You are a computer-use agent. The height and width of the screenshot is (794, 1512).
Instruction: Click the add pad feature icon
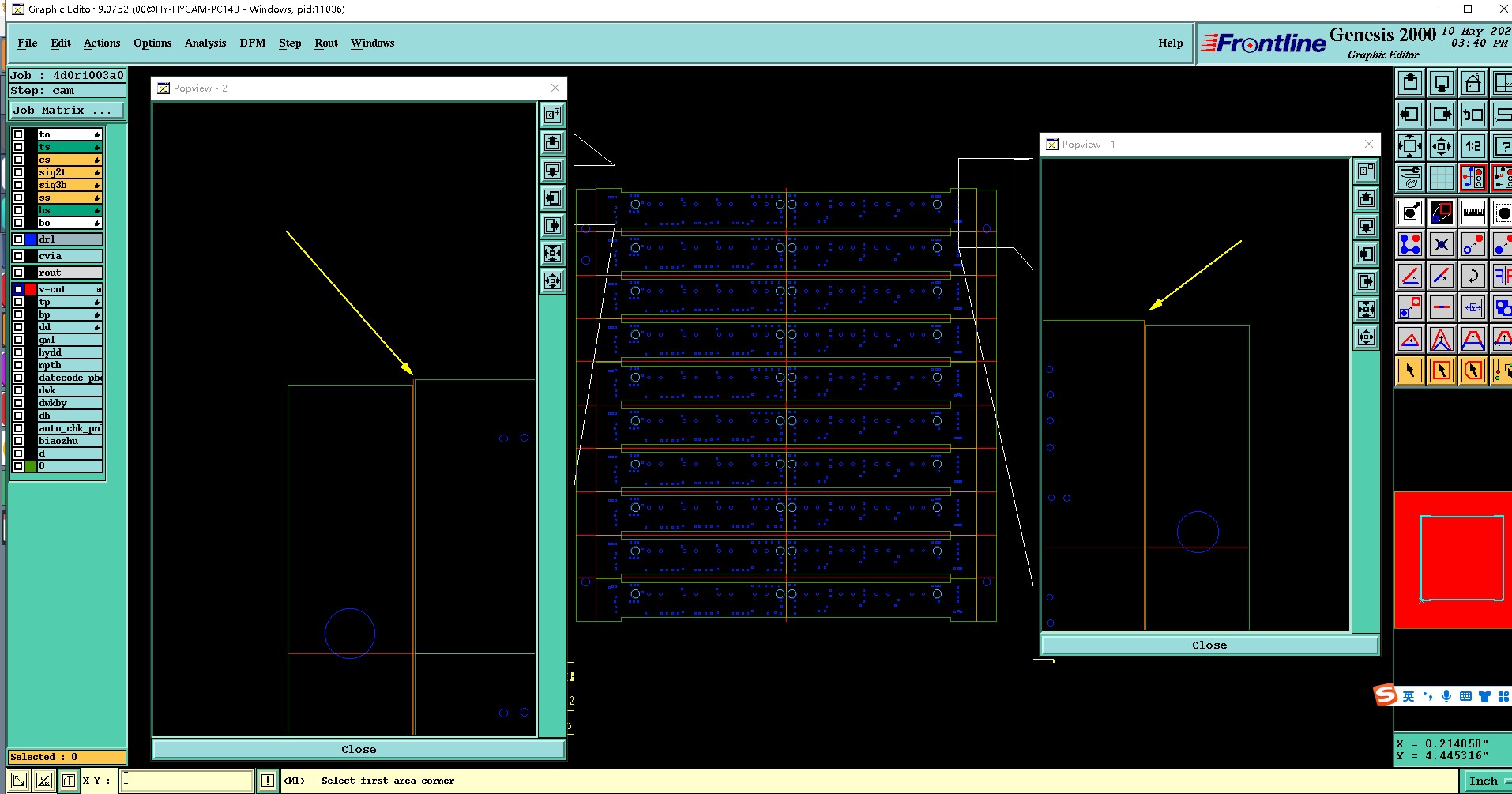(x=1410, y=213)
